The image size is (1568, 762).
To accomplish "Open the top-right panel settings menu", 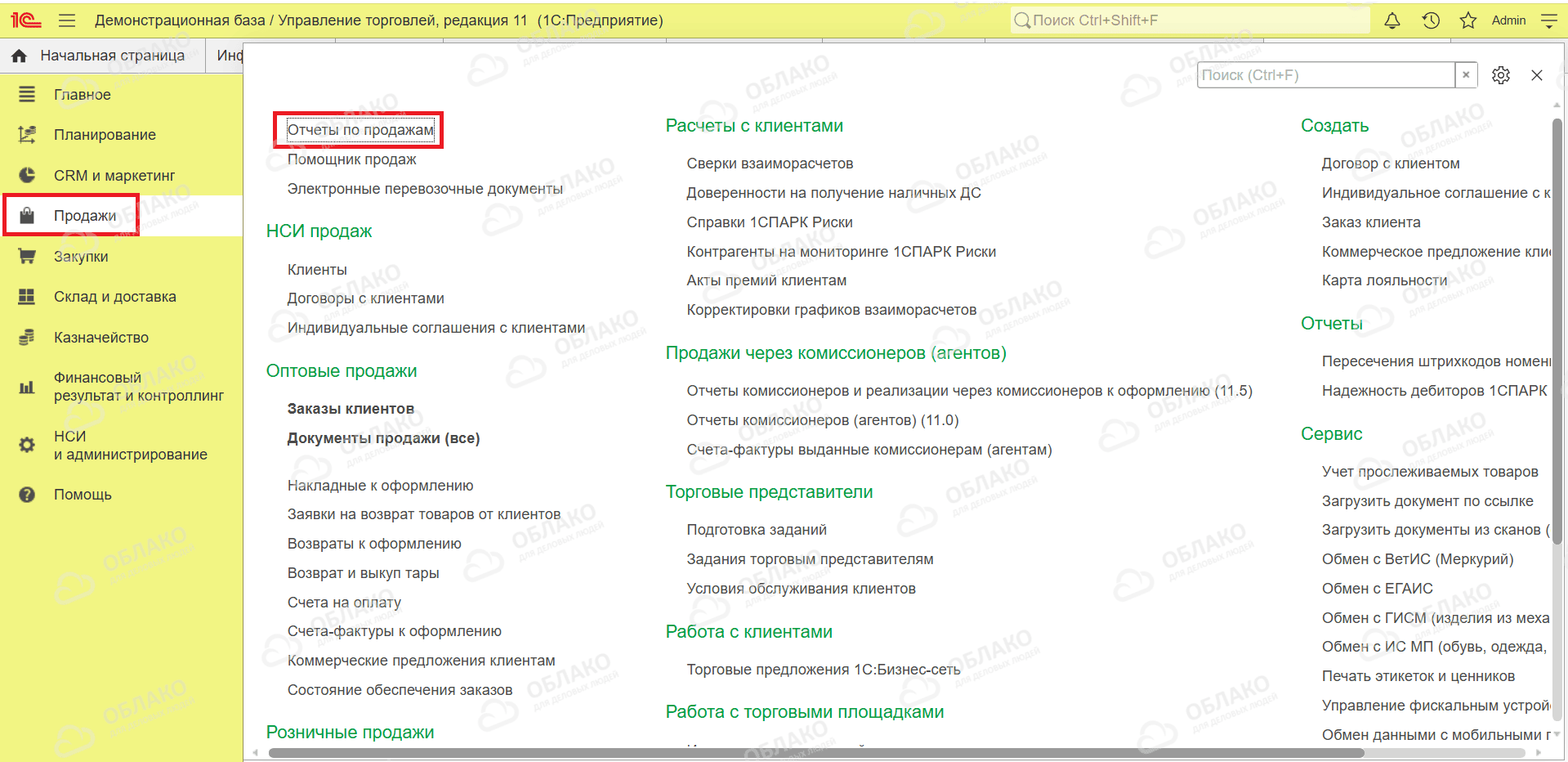I will click(x=1548, y=20).
